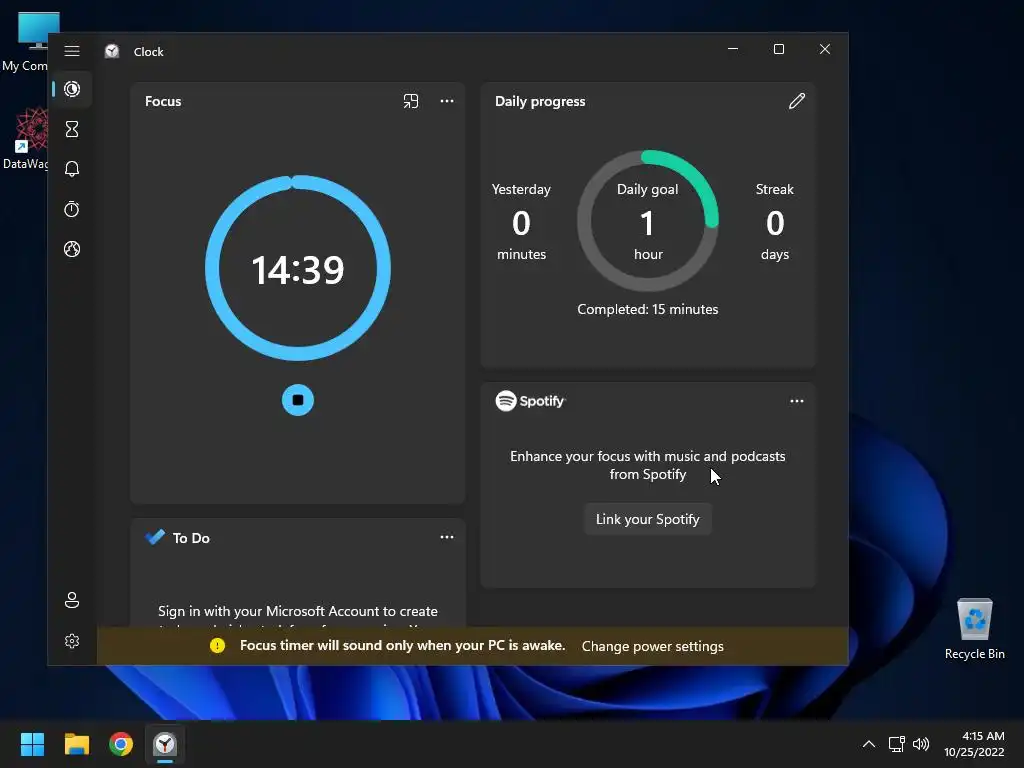The image size is (1024, 768).
Task: Open the hamburger navigation menu
Action: [72, 51]
